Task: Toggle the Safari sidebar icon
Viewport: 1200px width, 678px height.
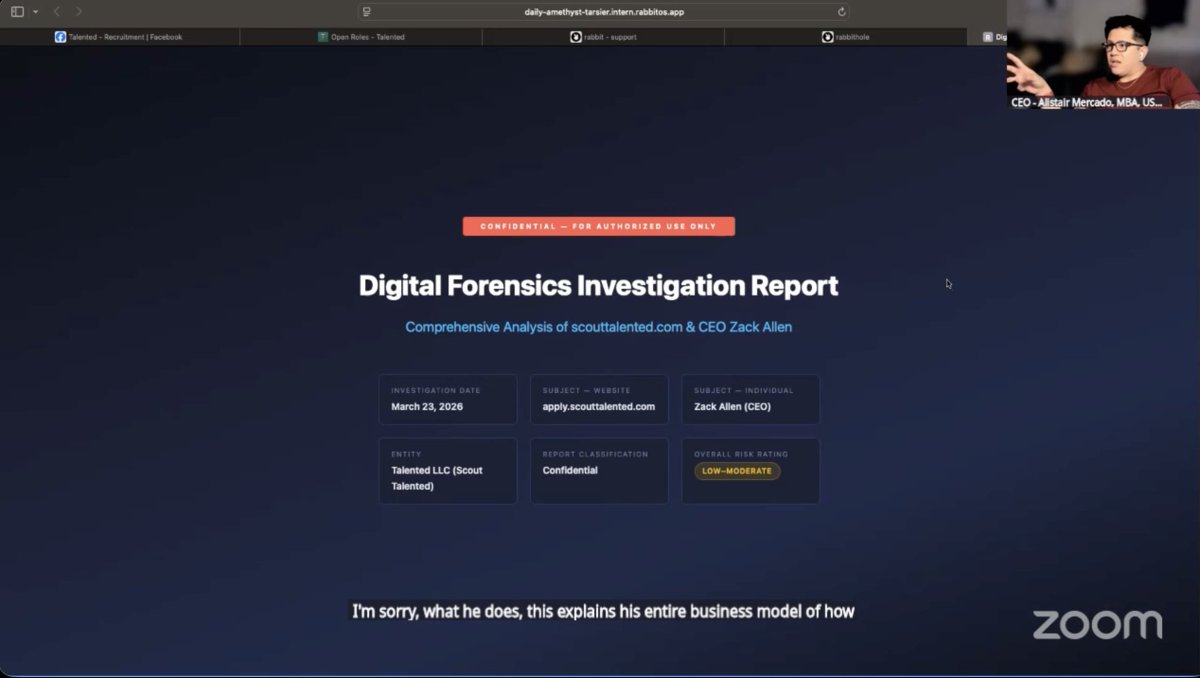Action: point(17,11)
